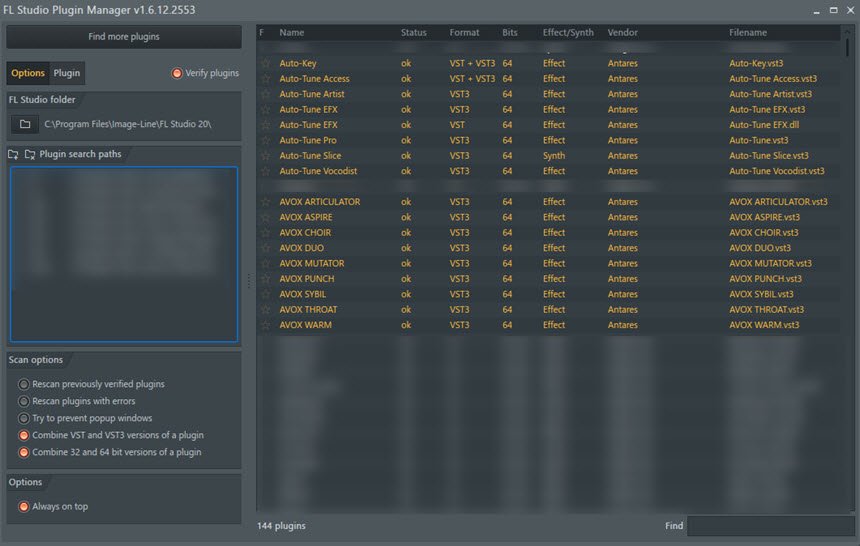Star the Auto-Tune Vocodist plugin
Image resolution: width=860 pixels, height=546 pixels.
(x=266, y=171)
